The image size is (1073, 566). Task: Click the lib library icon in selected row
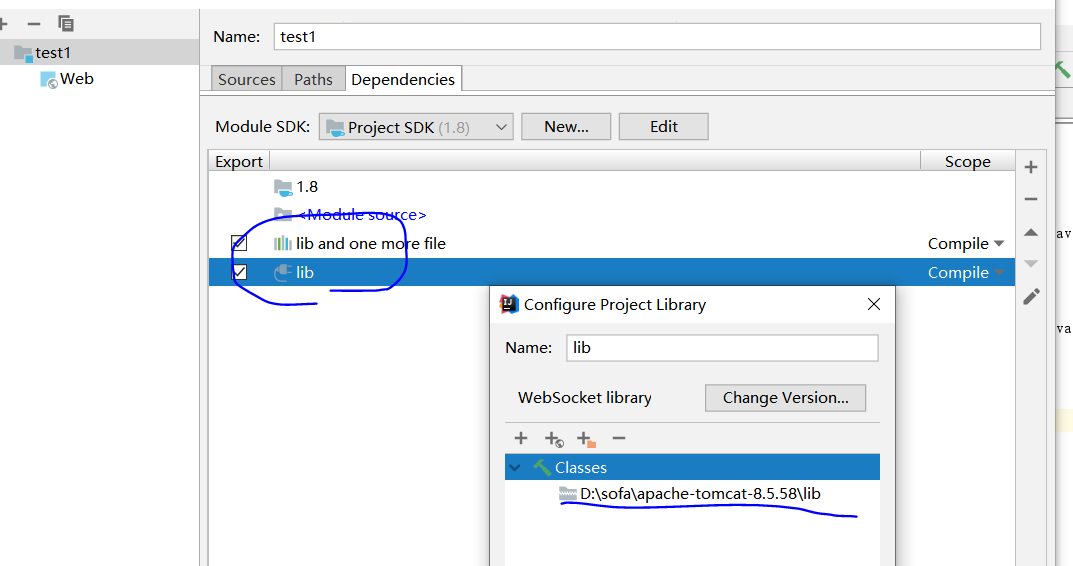[283, 272]
